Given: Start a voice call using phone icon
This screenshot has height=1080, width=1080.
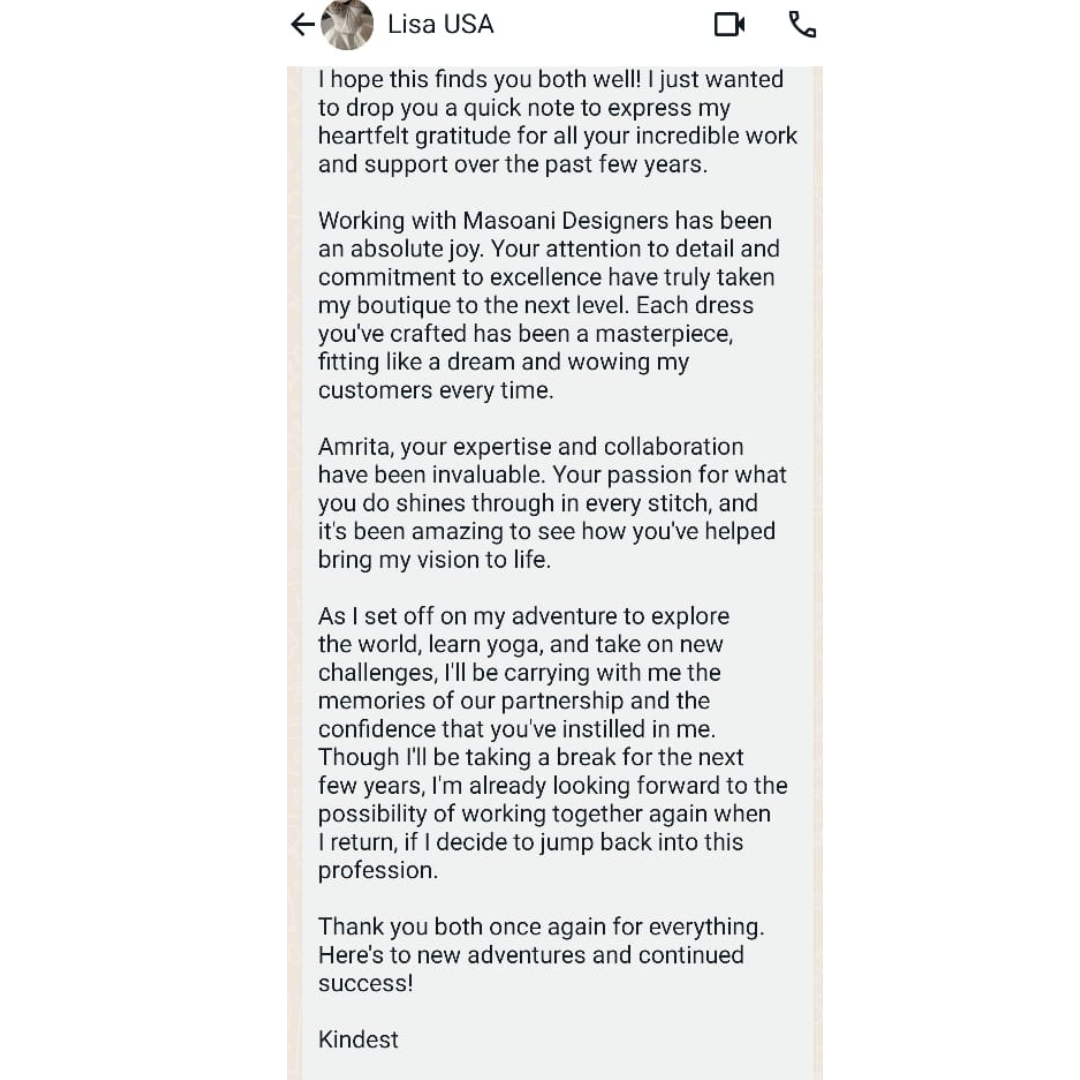Looking at the screenshot, I should pos(802,24).
